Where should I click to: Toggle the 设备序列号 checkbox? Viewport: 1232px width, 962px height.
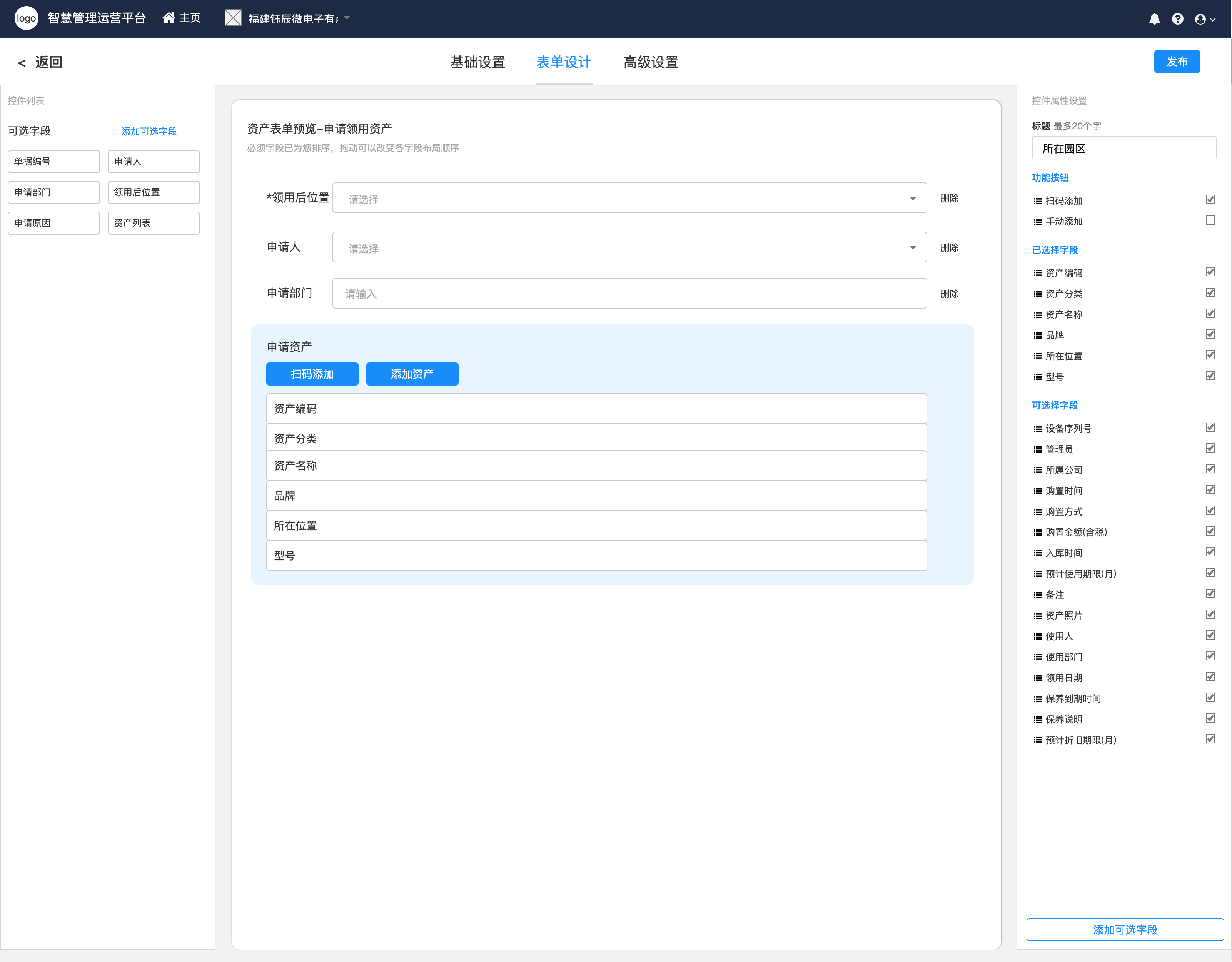pos(1210,427)
